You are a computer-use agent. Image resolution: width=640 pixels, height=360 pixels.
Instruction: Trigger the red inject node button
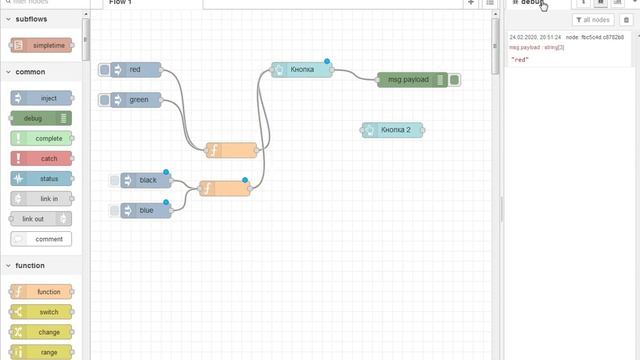104,70
